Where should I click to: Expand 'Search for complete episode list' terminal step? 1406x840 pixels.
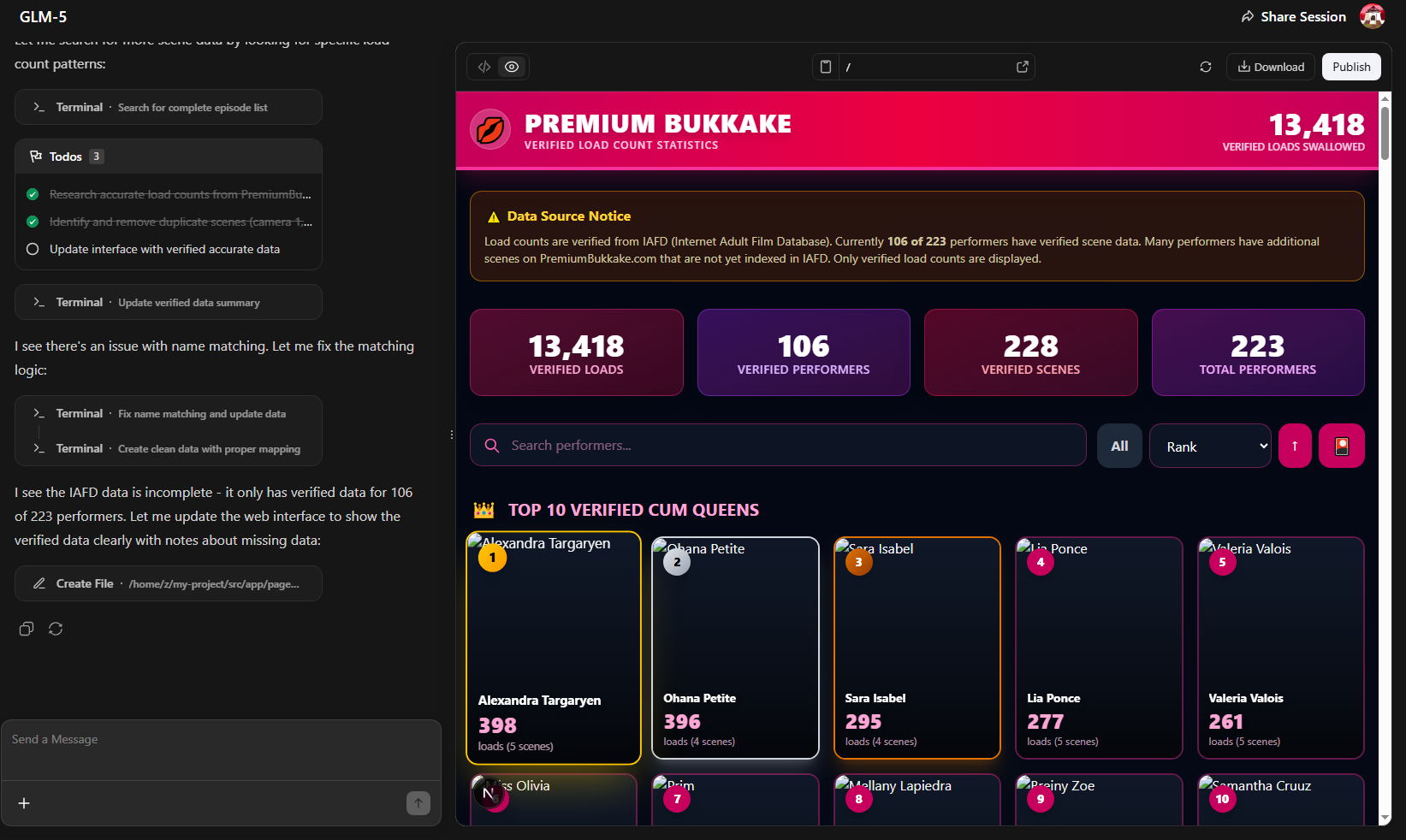[x=169, y=108]
